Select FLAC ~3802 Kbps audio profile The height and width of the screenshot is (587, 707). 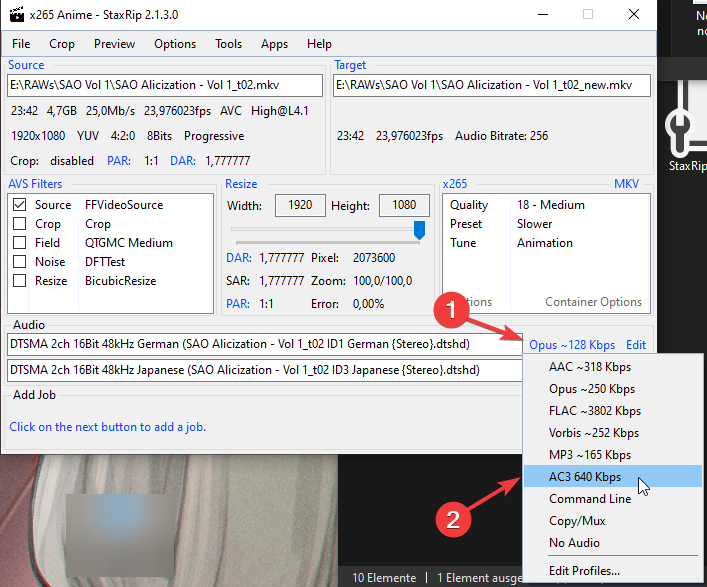point(613,411)
